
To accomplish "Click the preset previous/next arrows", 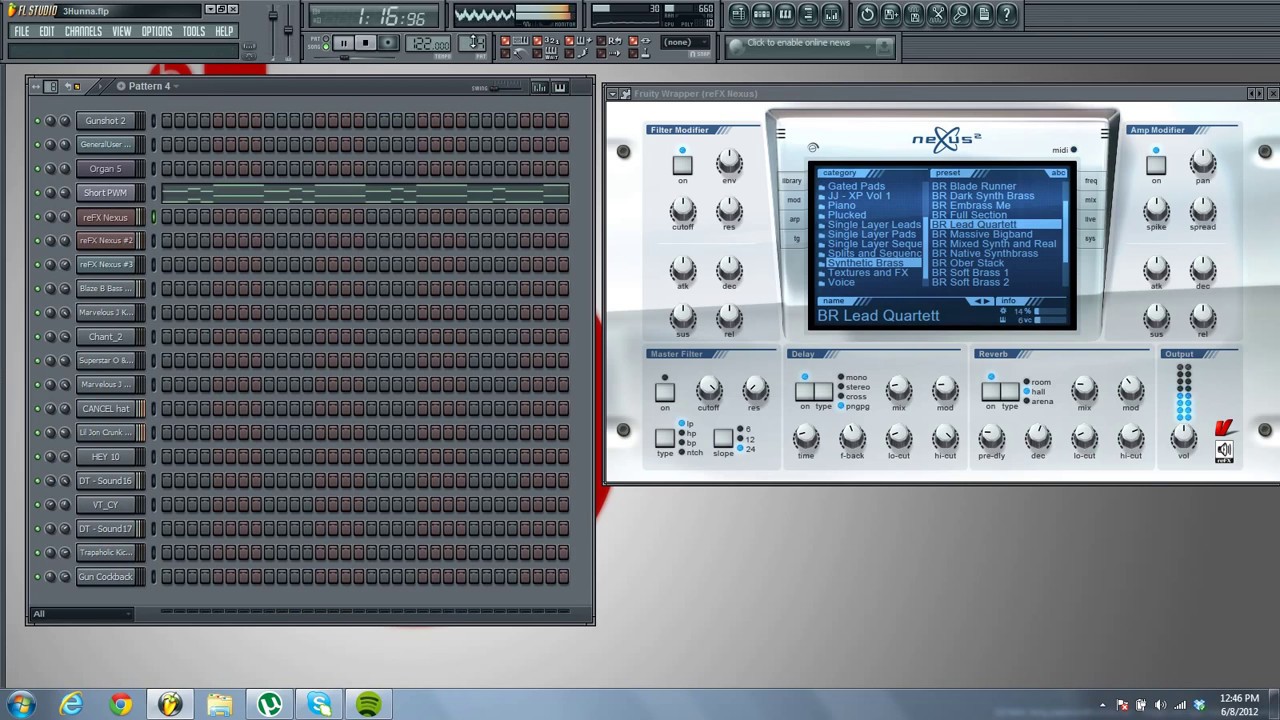I will point(983,301).
